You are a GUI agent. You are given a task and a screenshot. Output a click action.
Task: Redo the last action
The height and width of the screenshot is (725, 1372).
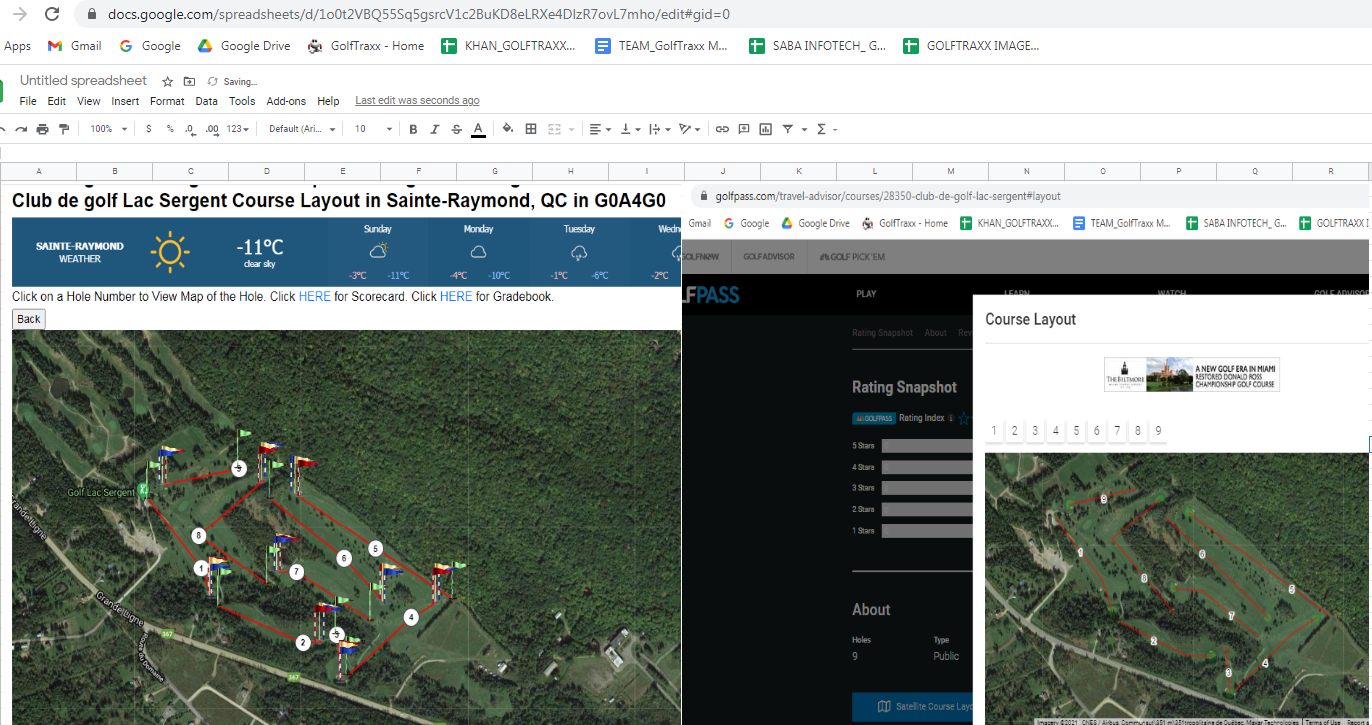[20, 129]
